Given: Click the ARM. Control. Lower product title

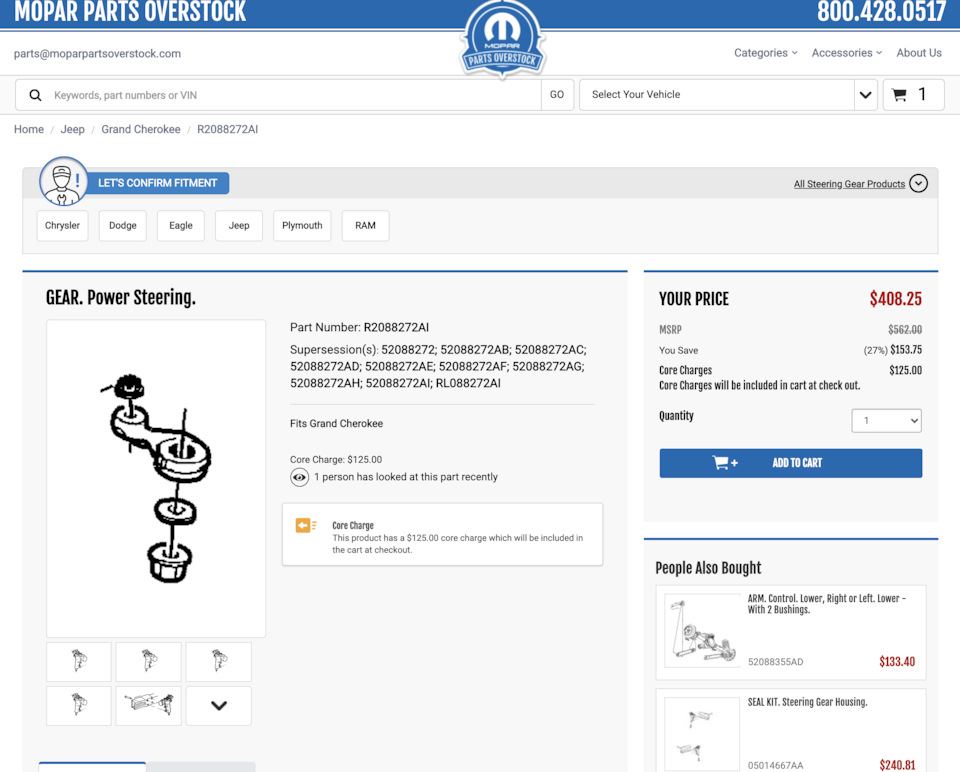Looking at the screenshot, I should coord(827,604).
